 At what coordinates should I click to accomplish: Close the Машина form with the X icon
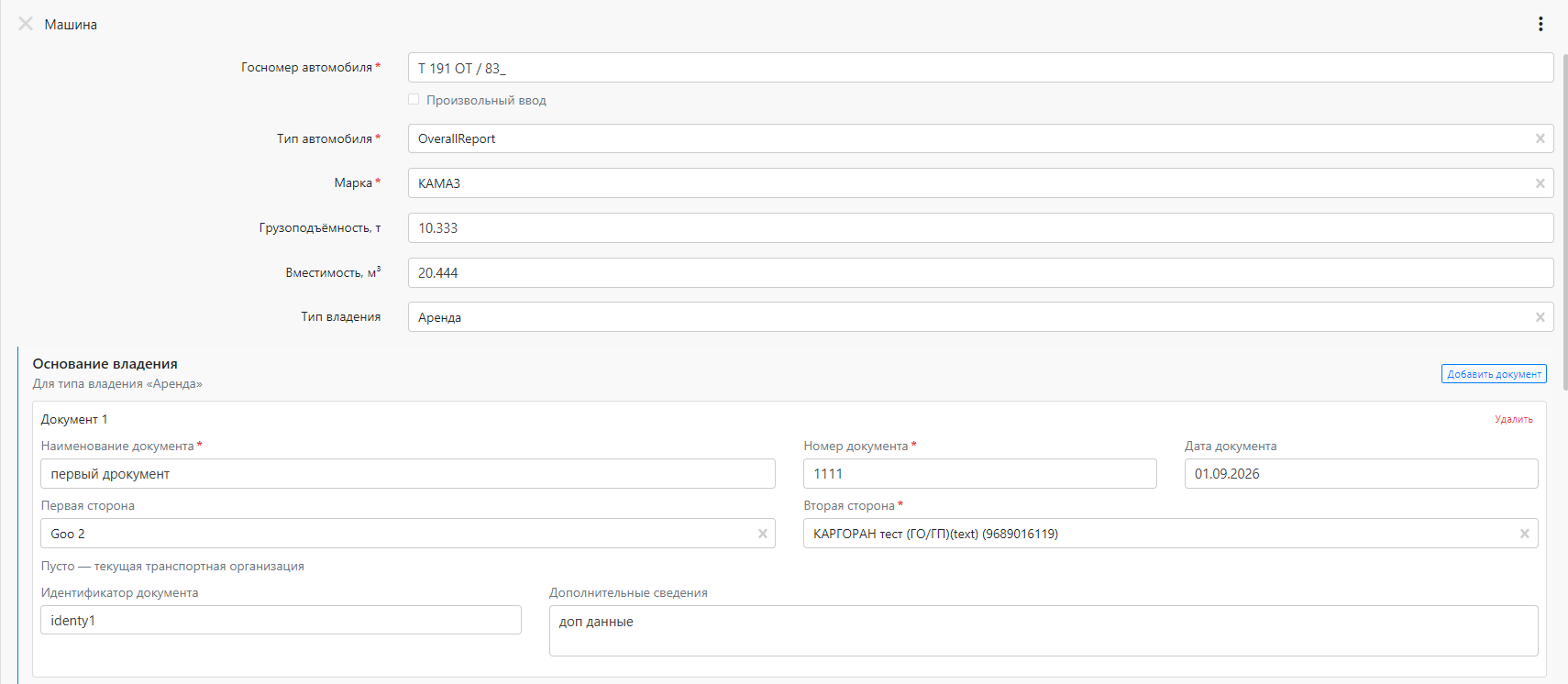(26, 24)
